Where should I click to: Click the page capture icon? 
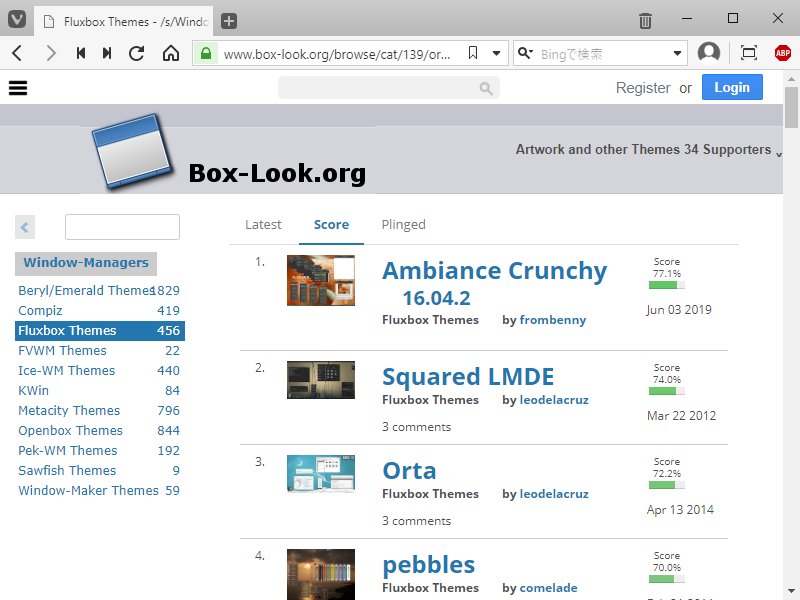pos(748,53)
